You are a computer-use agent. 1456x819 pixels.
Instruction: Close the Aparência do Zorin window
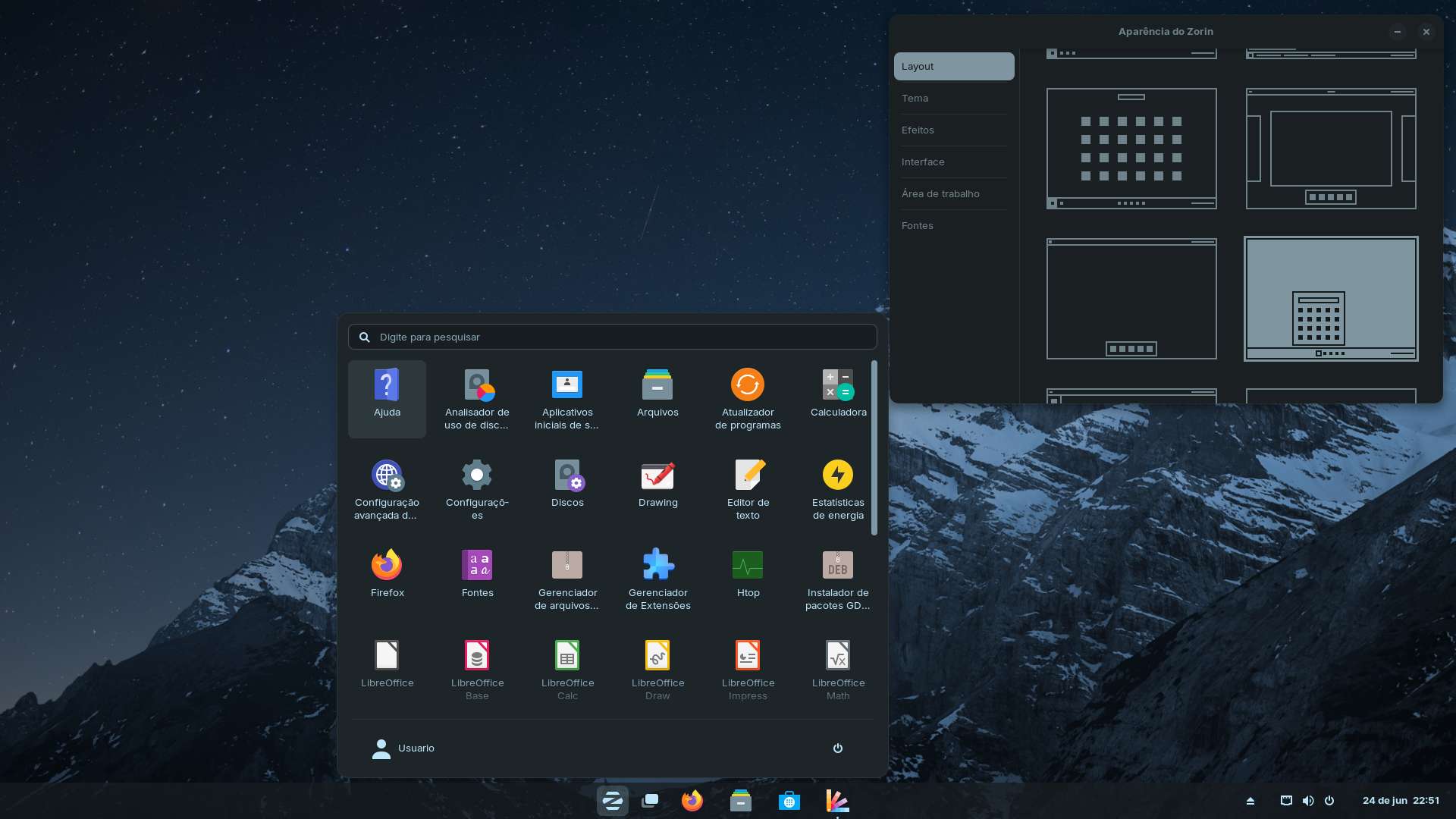pyautogui.click(x=1426, y=32)
